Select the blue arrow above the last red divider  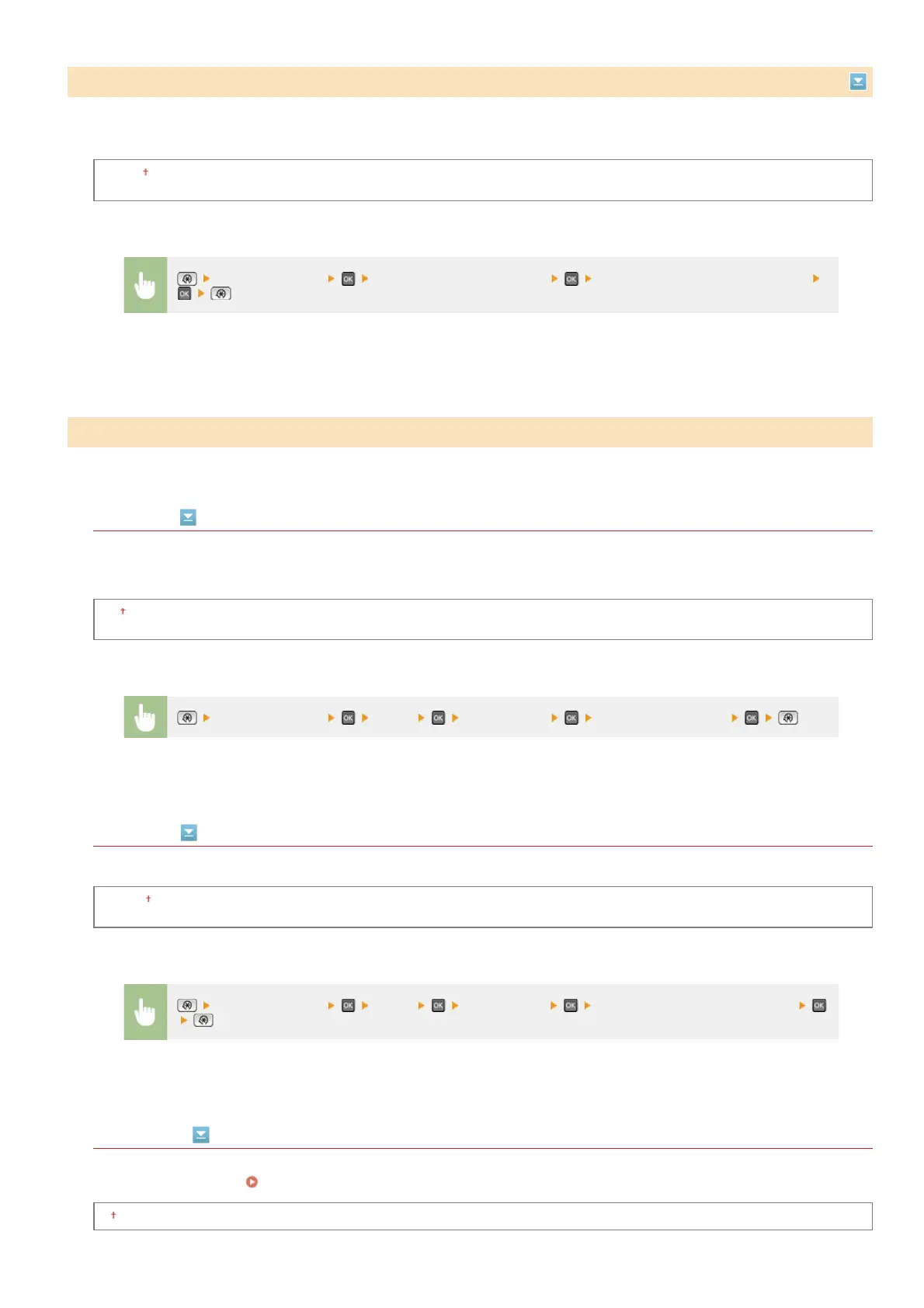(200, 1135)
